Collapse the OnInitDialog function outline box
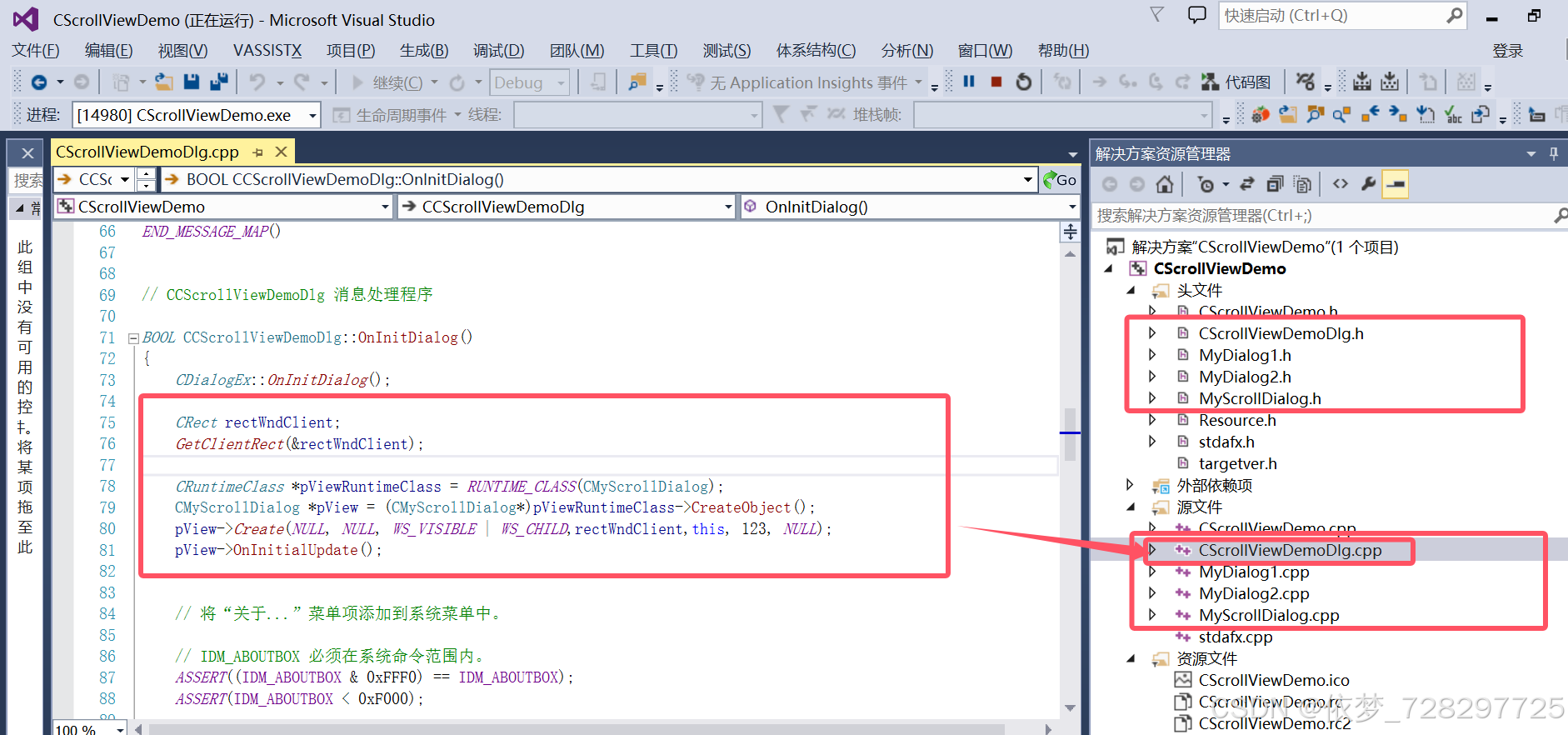1568x735 pixels. 133,338
